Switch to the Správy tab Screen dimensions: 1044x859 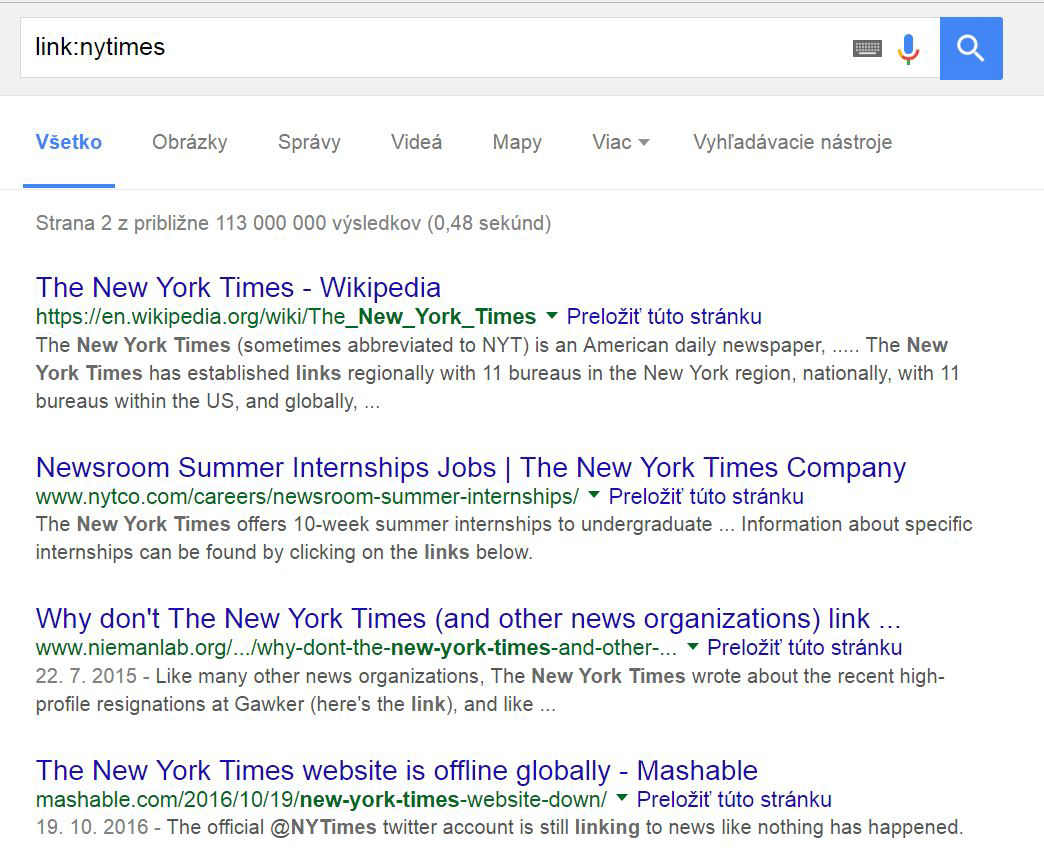click(x=309, y=142)
